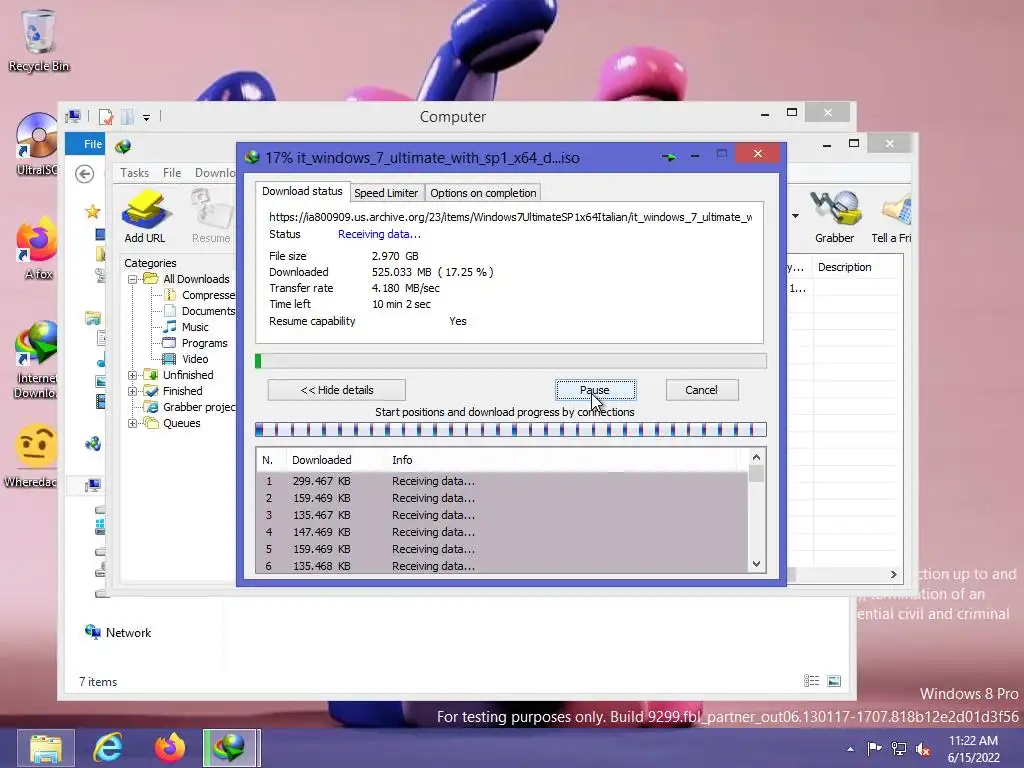This screenshot has height=768, width=1024.
Task: Collapse the All Downloads tree node
Action: (x=133, y=279)
